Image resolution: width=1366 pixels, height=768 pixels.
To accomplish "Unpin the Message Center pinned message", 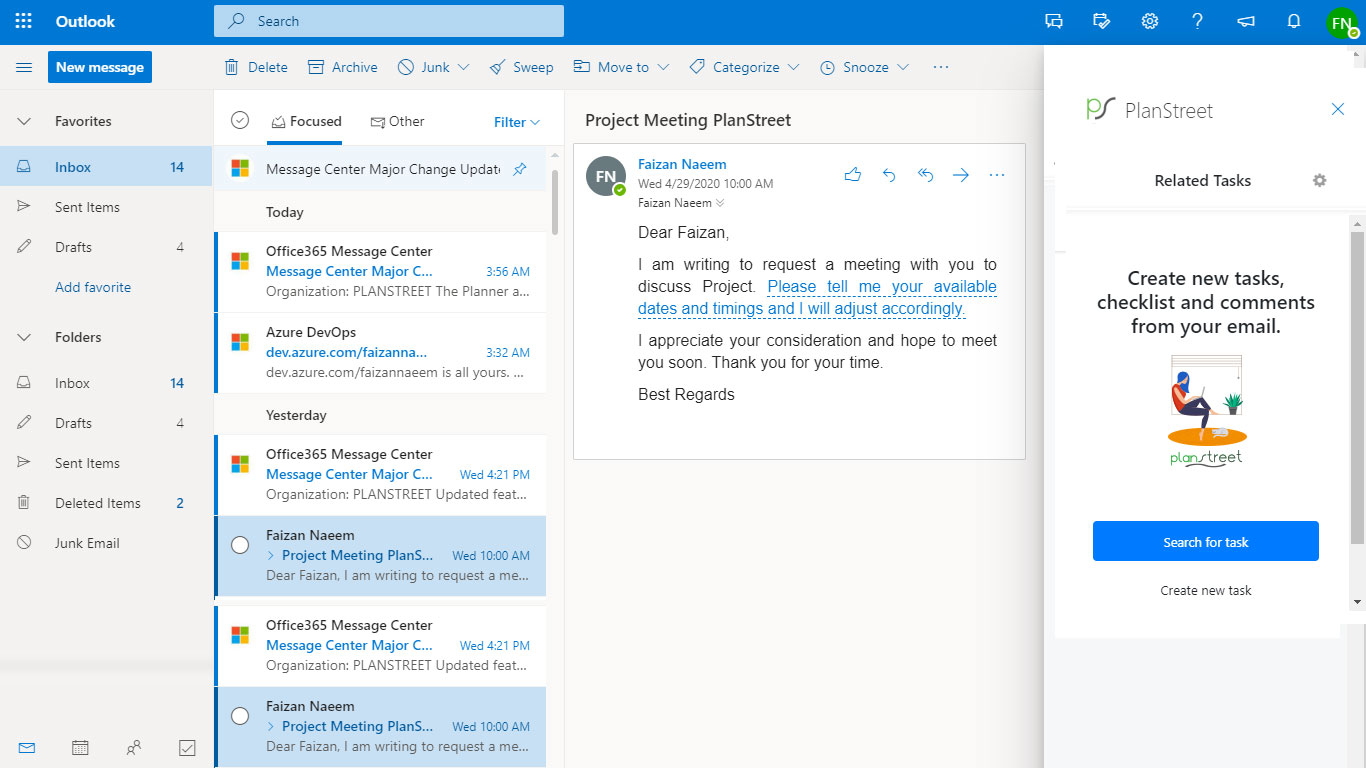I will tap(520, 170).
